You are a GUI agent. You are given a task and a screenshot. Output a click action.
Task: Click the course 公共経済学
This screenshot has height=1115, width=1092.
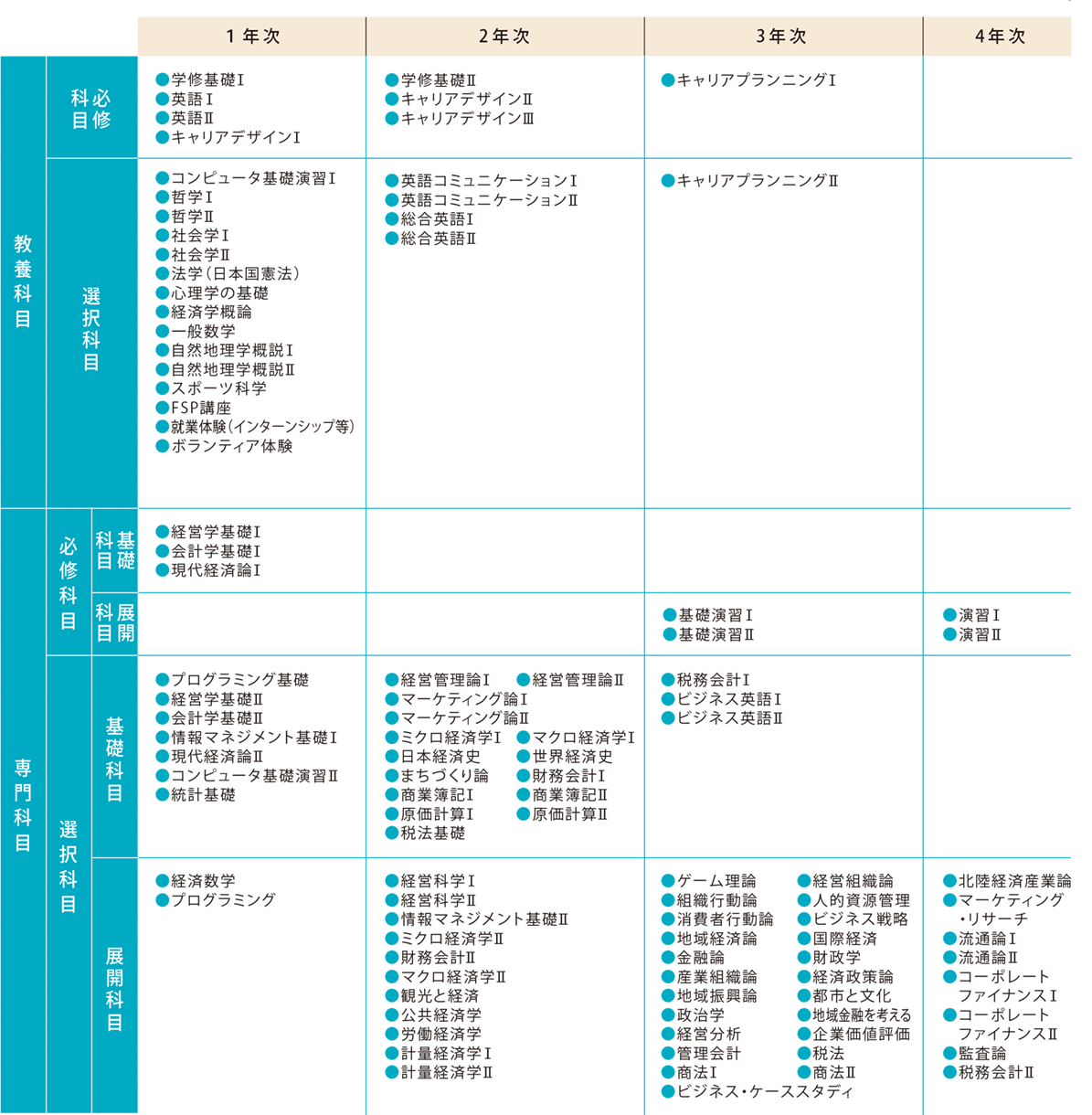tap(433, 1015)
